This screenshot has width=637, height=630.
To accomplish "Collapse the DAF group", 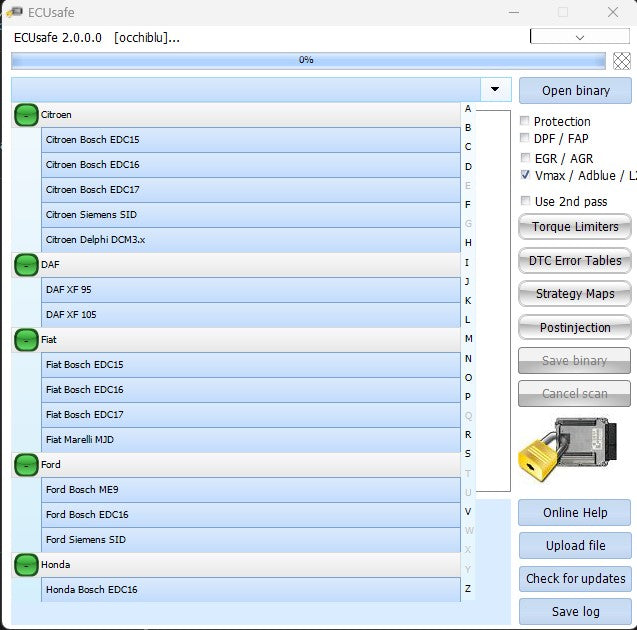I will point(26,265).
